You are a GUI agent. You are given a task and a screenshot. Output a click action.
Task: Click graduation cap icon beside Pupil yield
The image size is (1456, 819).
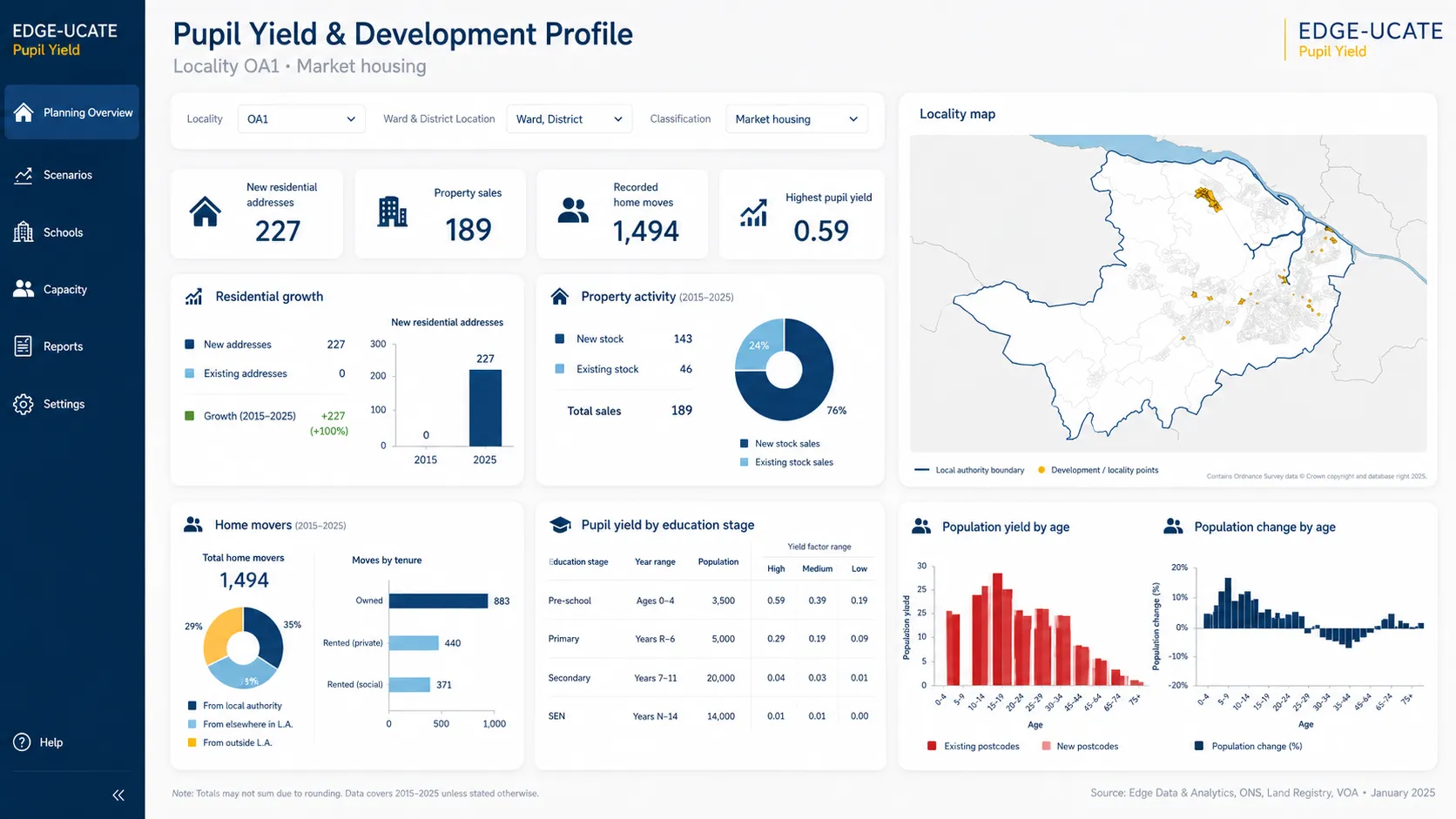(x=561, y=525)
